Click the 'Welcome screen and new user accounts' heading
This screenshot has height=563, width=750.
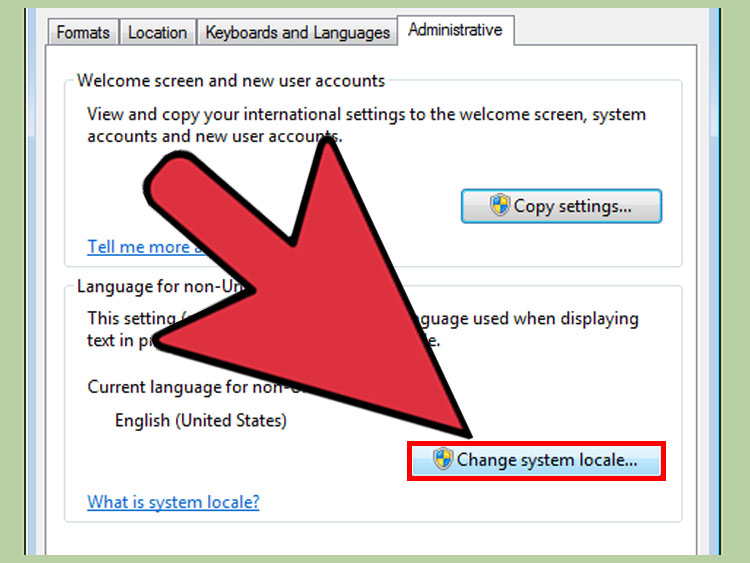click(x=231, y=81)
